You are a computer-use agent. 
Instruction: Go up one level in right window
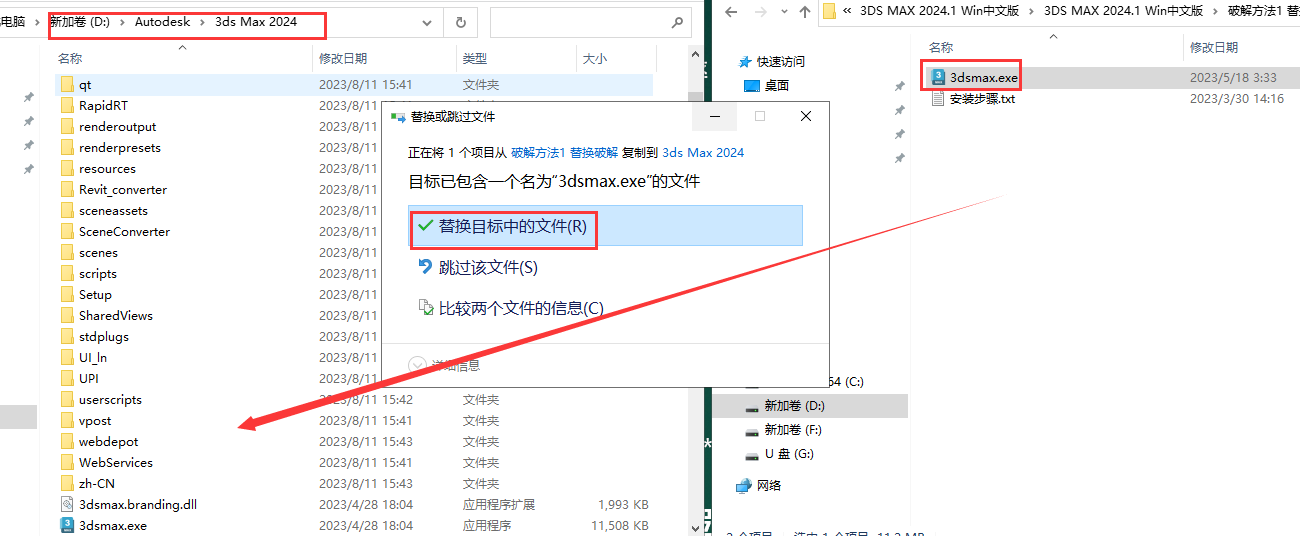[805, 12]
